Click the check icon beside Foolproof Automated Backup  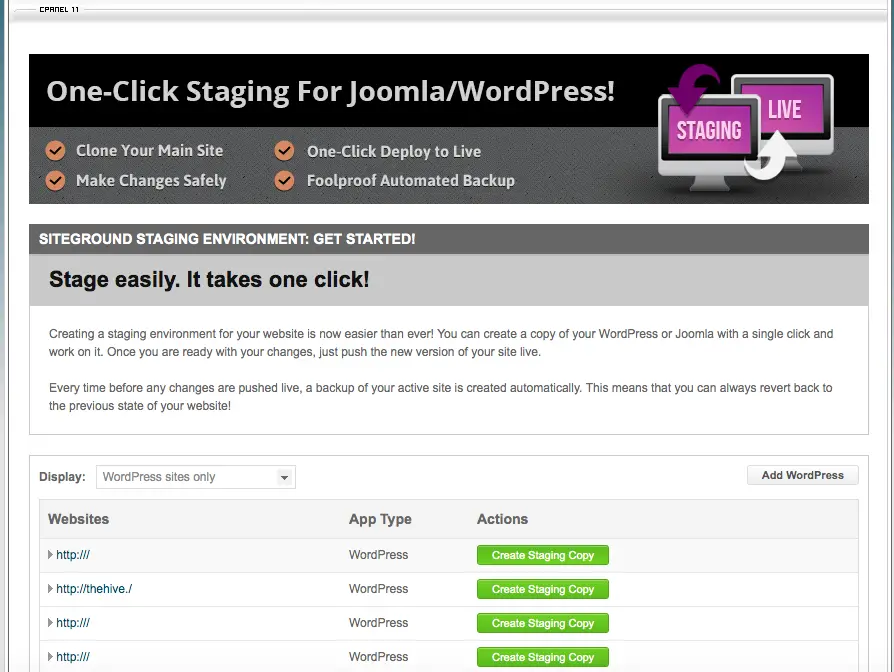(x=285, y=181)
